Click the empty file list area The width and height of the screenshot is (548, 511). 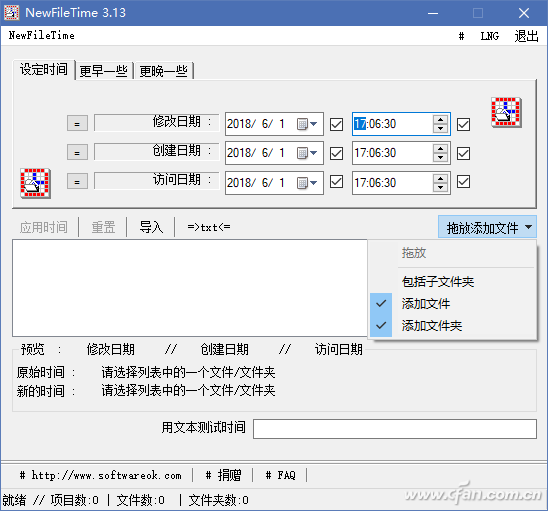(x=190, y=288)
